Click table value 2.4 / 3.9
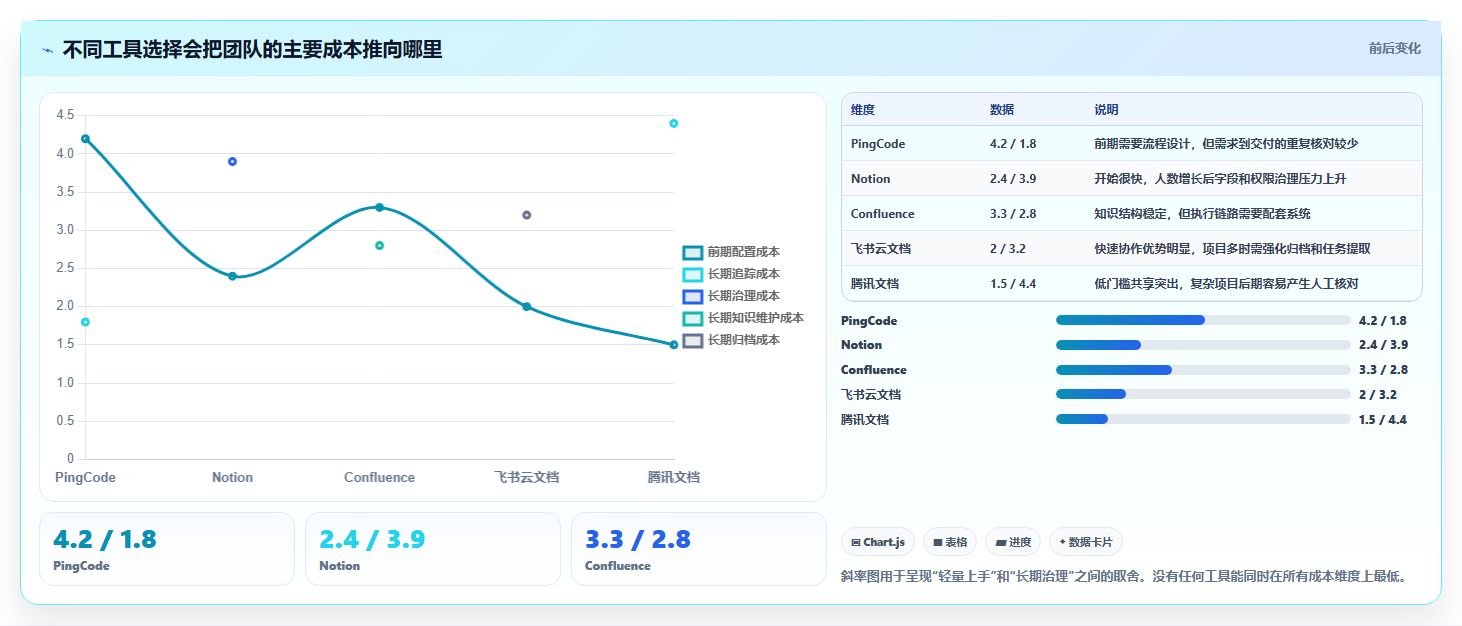 pyautogui.click(x=1013, y=179)
